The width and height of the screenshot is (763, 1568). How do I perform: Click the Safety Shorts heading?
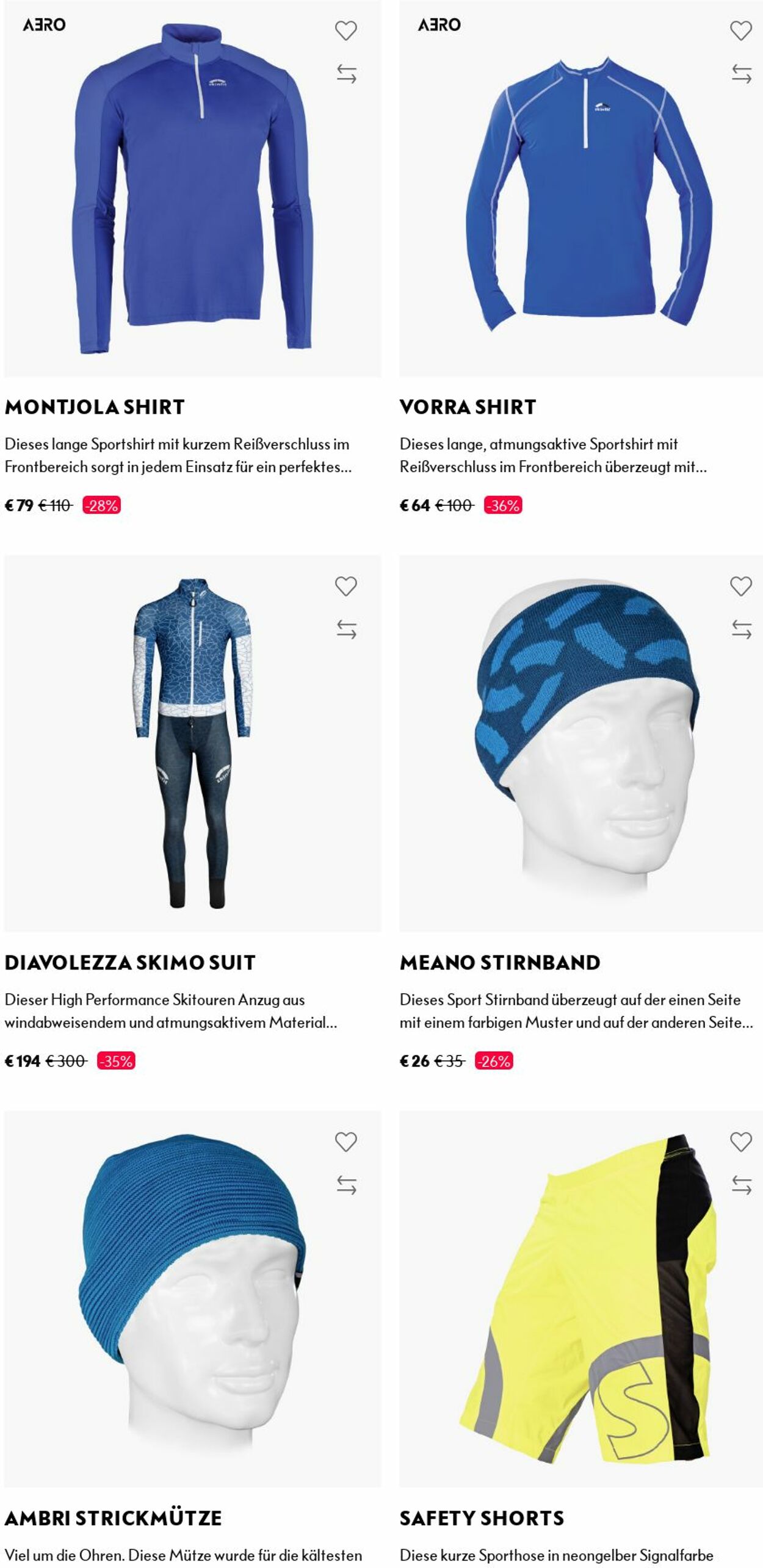click(482, 1518)
